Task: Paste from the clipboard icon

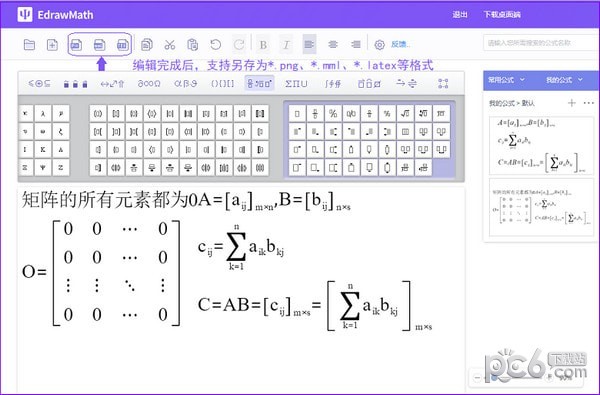Action: pos(192,45)
